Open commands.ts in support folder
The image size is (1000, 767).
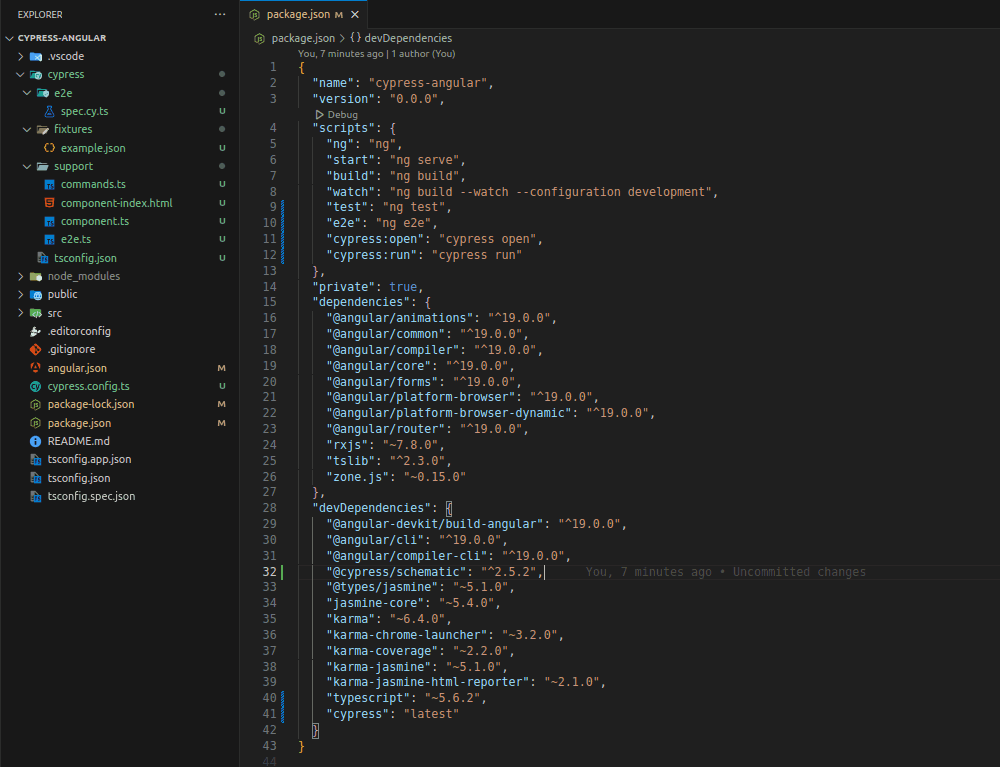click(x=93, y=184)
